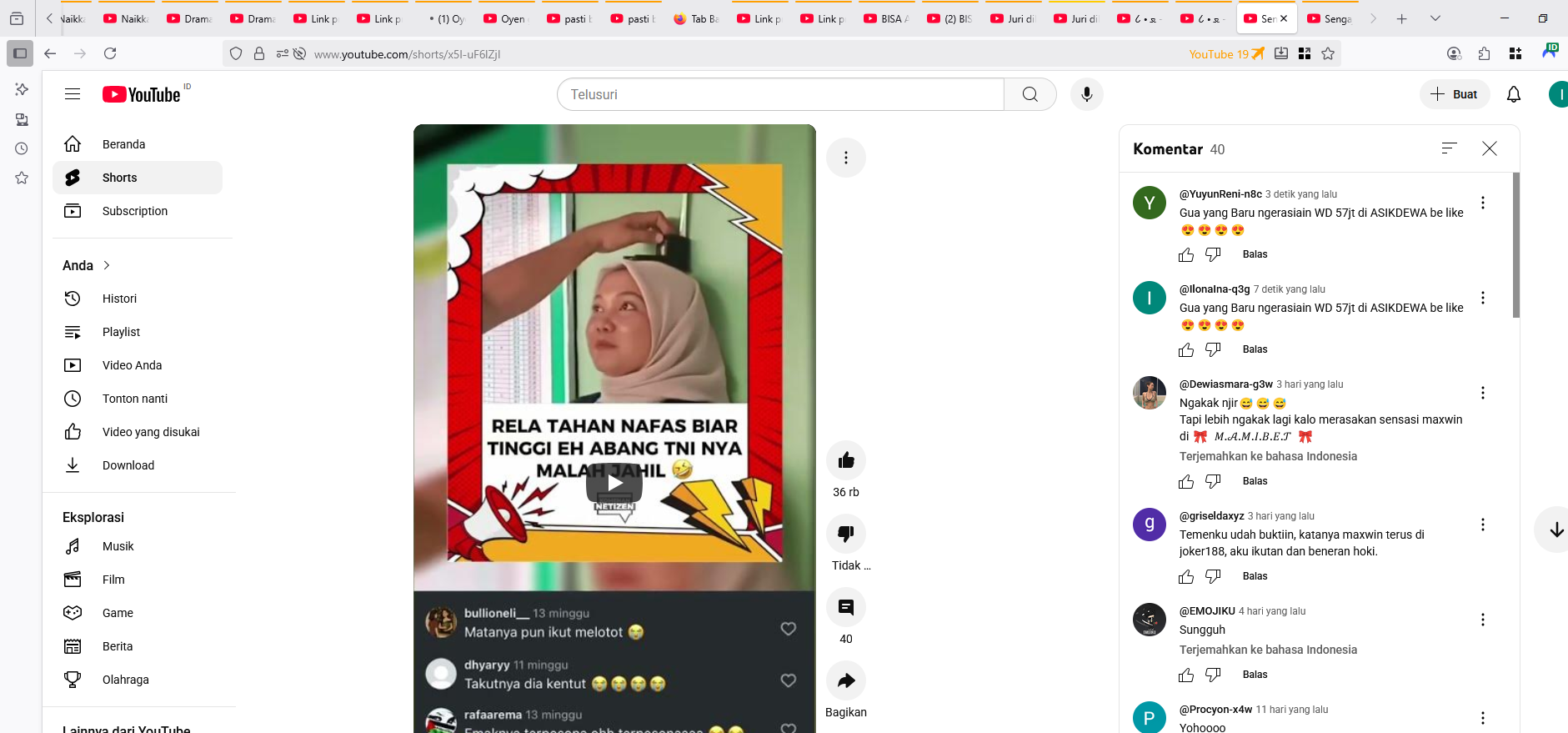Play the Short video

[x=614, y=482]
